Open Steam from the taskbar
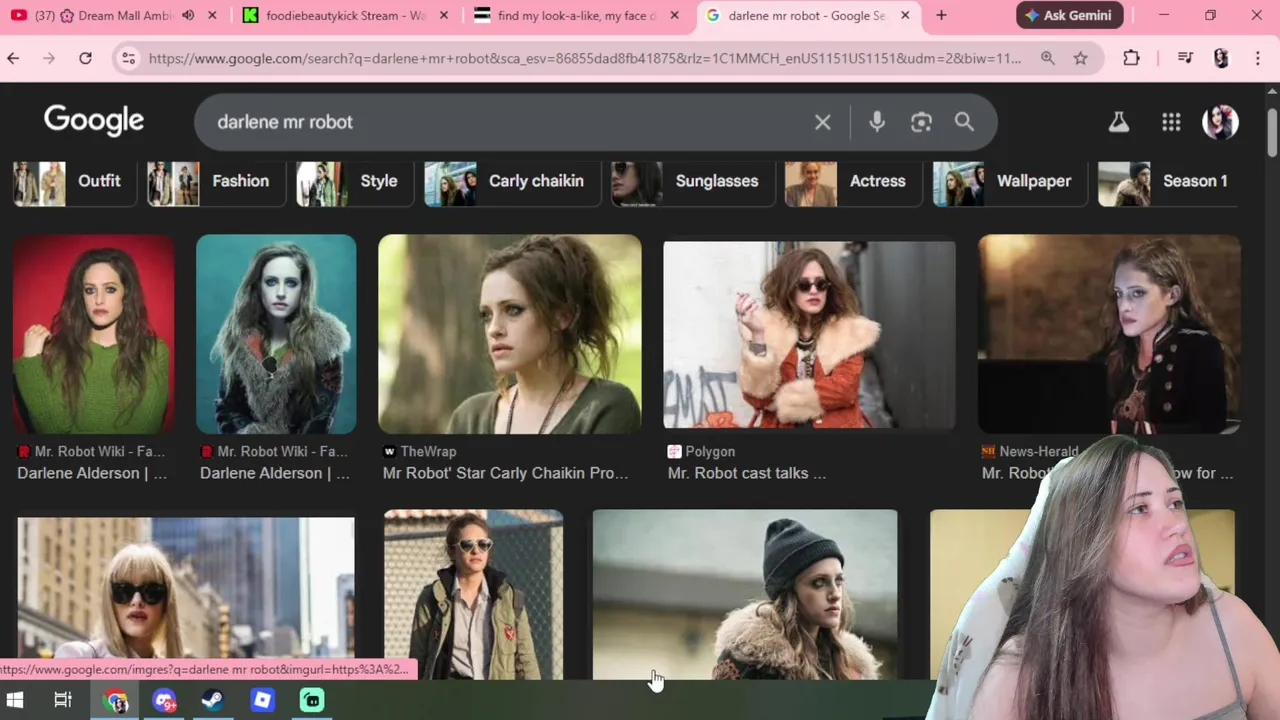 point(212,700)
